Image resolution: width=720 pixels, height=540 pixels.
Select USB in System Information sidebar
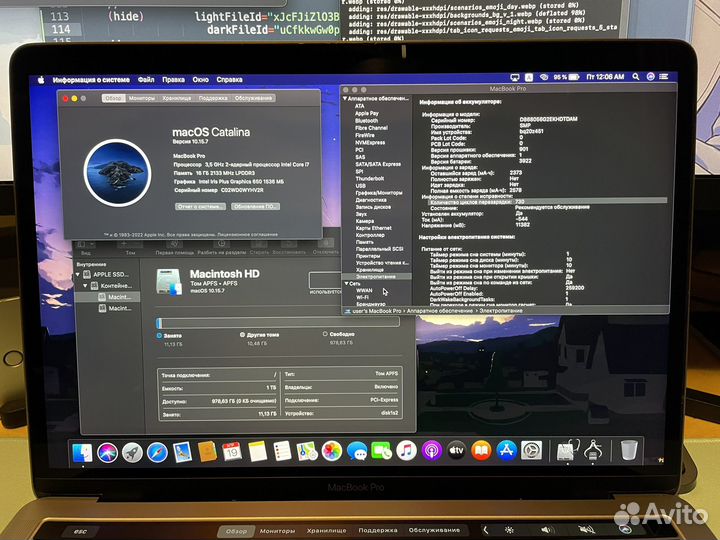coord(360,186)
